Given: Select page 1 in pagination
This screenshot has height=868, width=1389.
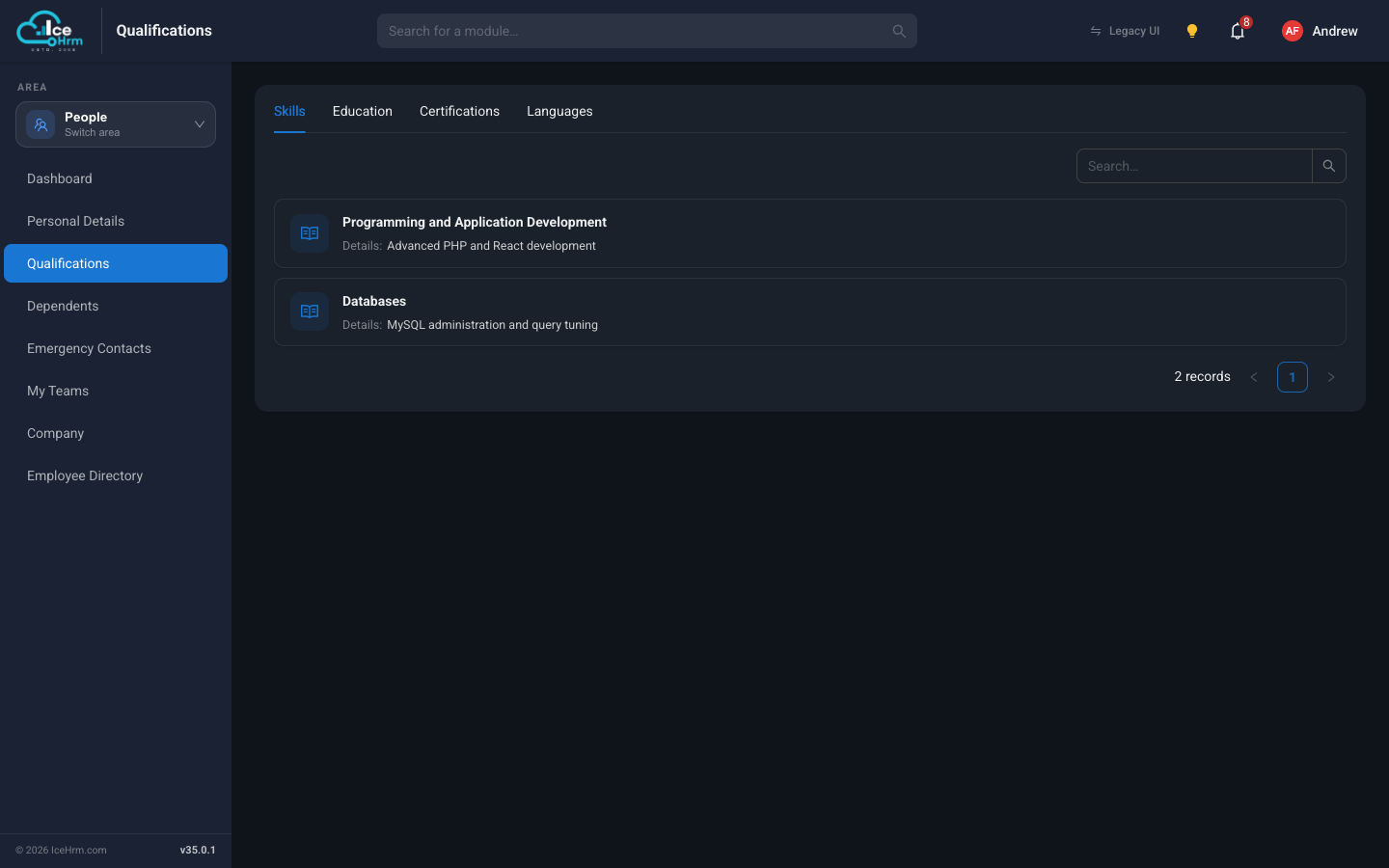Looking at the screenshot, I should click(x=1293, y=377).
